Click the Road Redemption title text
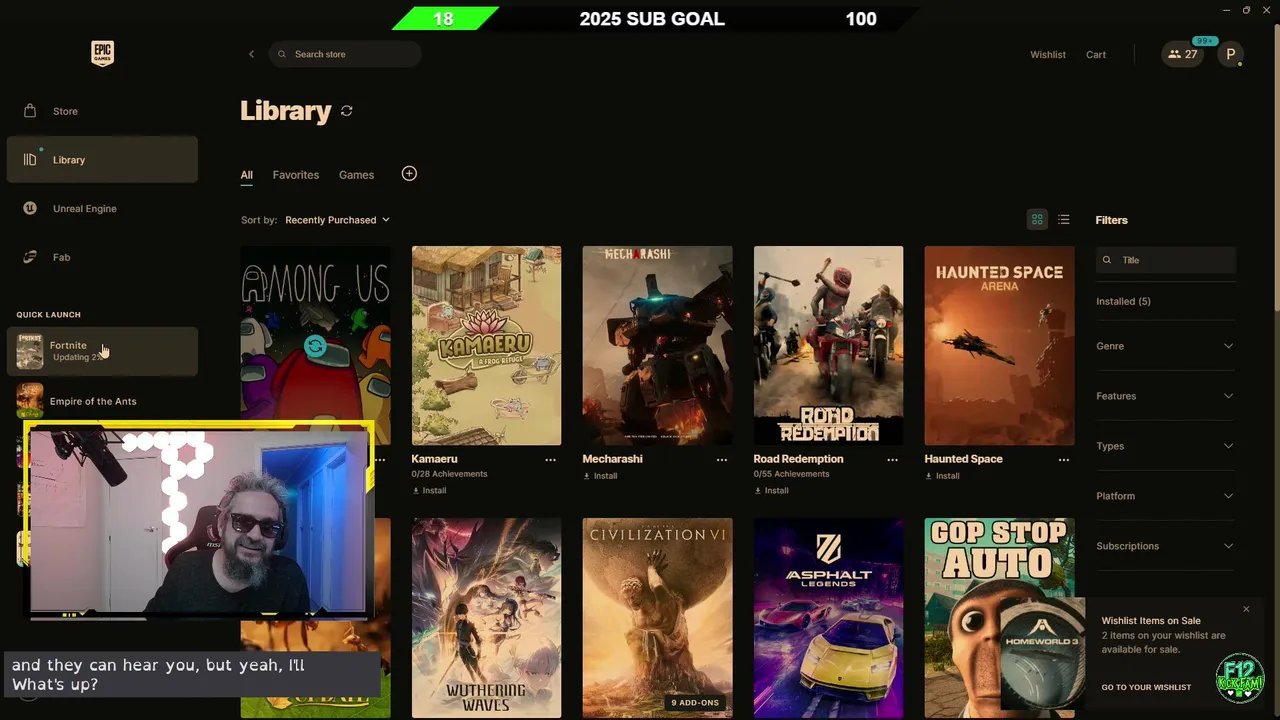 point(798,459)
